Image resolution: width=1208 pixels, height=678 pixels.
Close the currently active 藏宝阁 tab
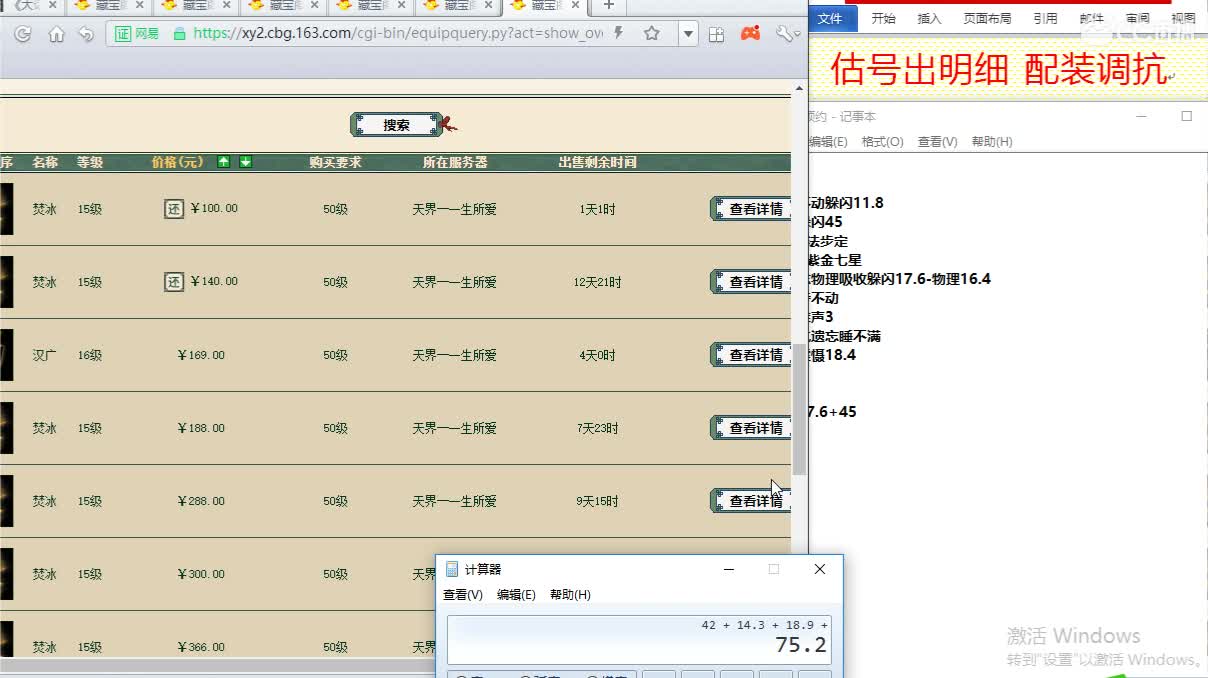pos(575,6)
